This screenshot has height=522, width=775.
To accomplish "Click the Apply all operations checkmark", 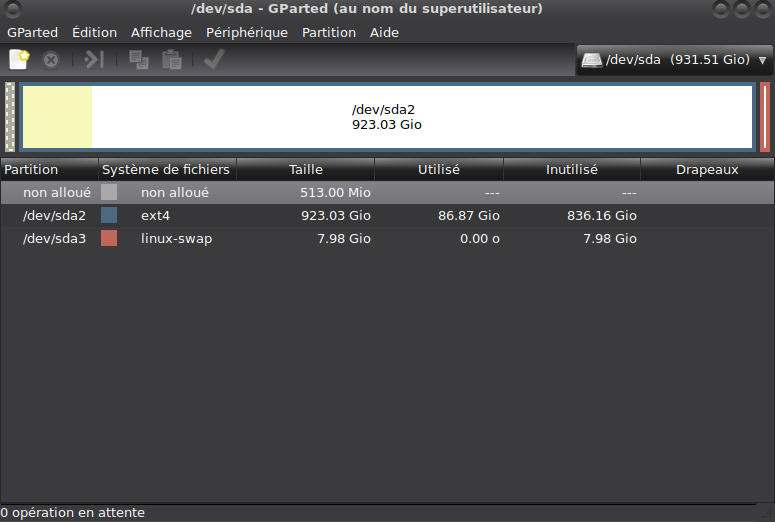I will [215, 59].
